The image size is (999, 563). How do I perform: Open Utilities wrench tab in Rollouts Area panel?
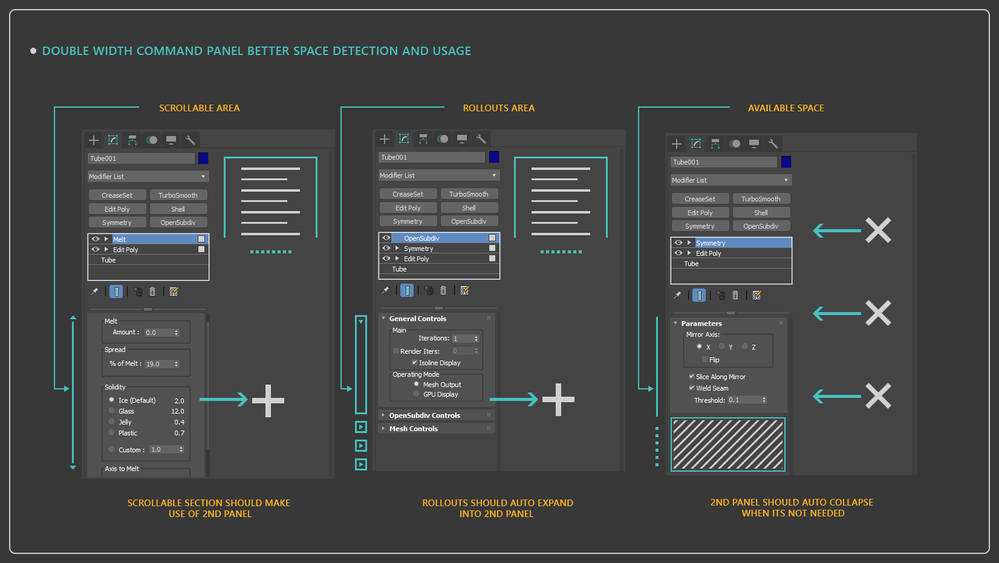tap(481, 139)
